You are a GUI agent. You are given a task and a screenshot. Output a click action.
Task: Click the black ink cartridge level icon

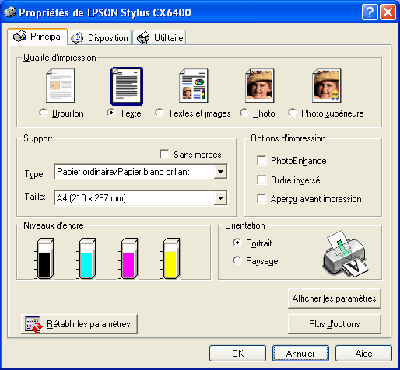pos(44,258)
